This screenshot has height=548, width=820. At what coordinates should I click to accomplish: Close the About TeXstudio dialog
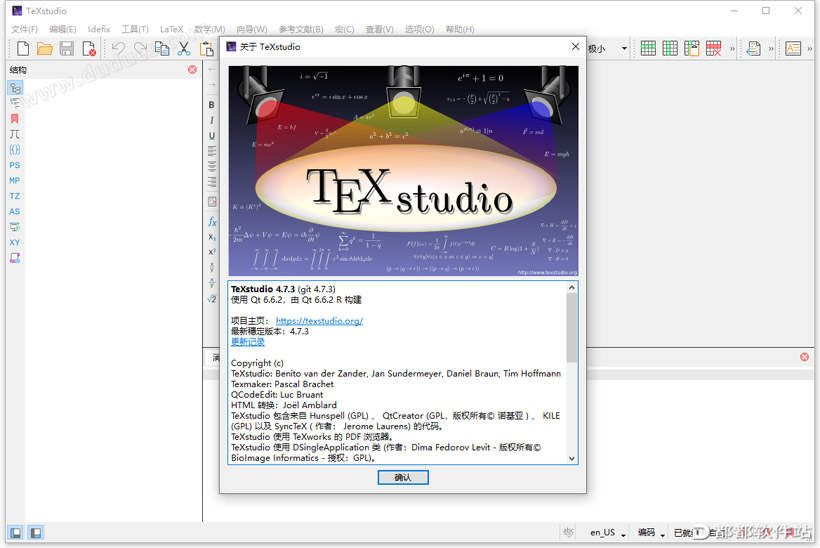click(575, 47)
